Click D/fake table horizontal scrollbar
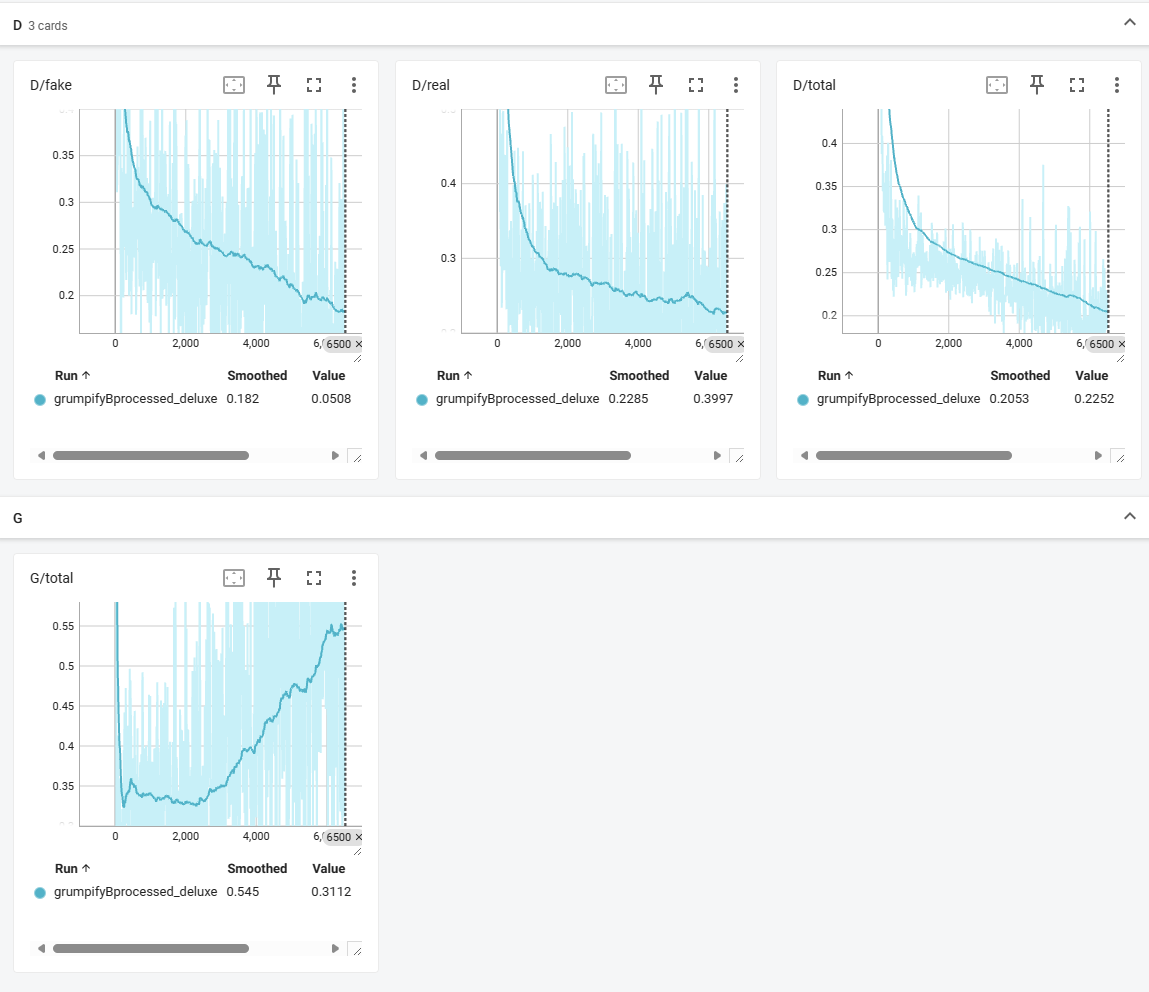Image resolution: width=1149 pixels, height=992 pixels. [x=151, y=456]
